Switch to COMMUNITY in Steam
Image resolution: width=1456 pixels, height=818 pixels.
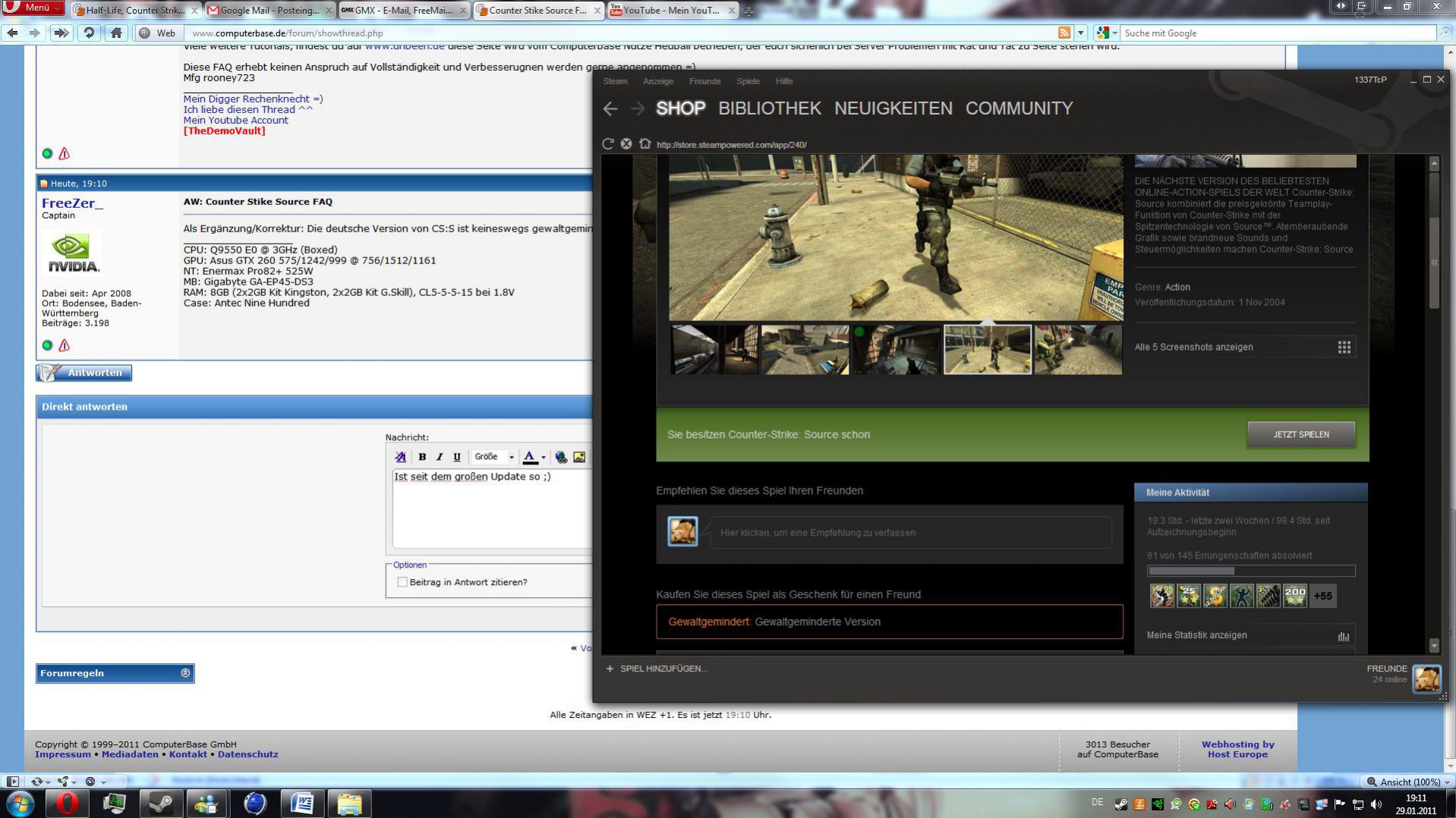coord(1019,109)
